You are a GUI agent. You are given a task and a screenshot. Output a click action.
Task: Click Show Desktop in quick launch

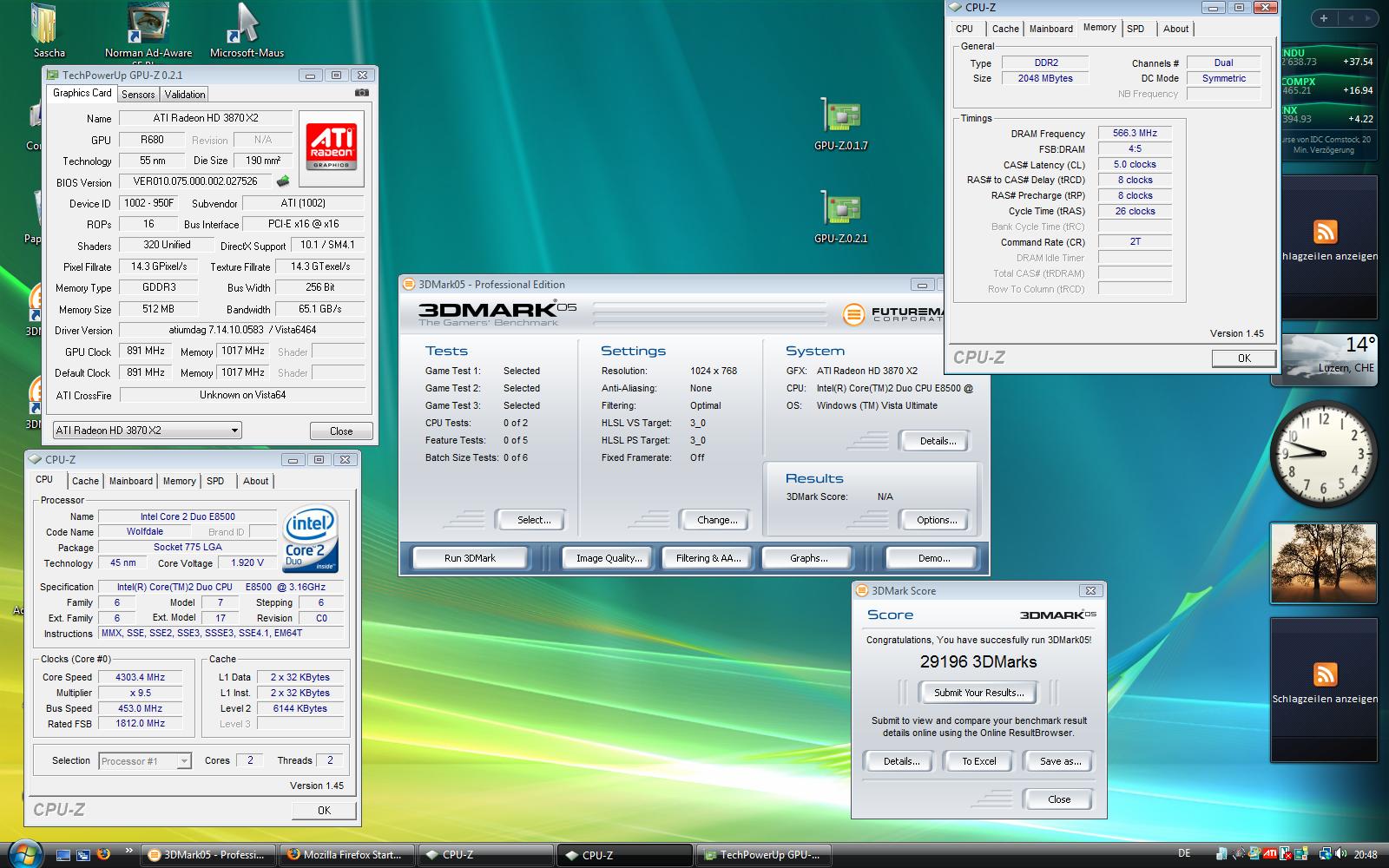[x=63, y=855]
